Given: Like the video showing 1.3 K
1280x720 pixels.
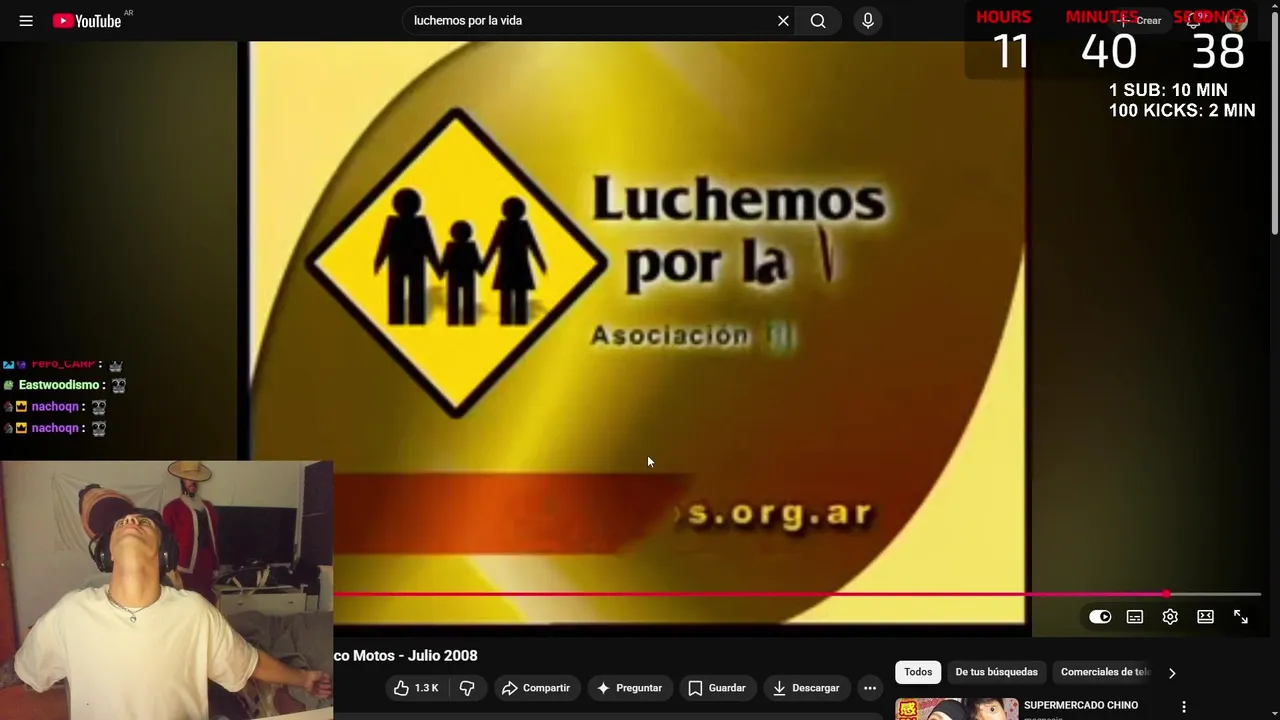Looking at the screenshot, I should 417,688.
